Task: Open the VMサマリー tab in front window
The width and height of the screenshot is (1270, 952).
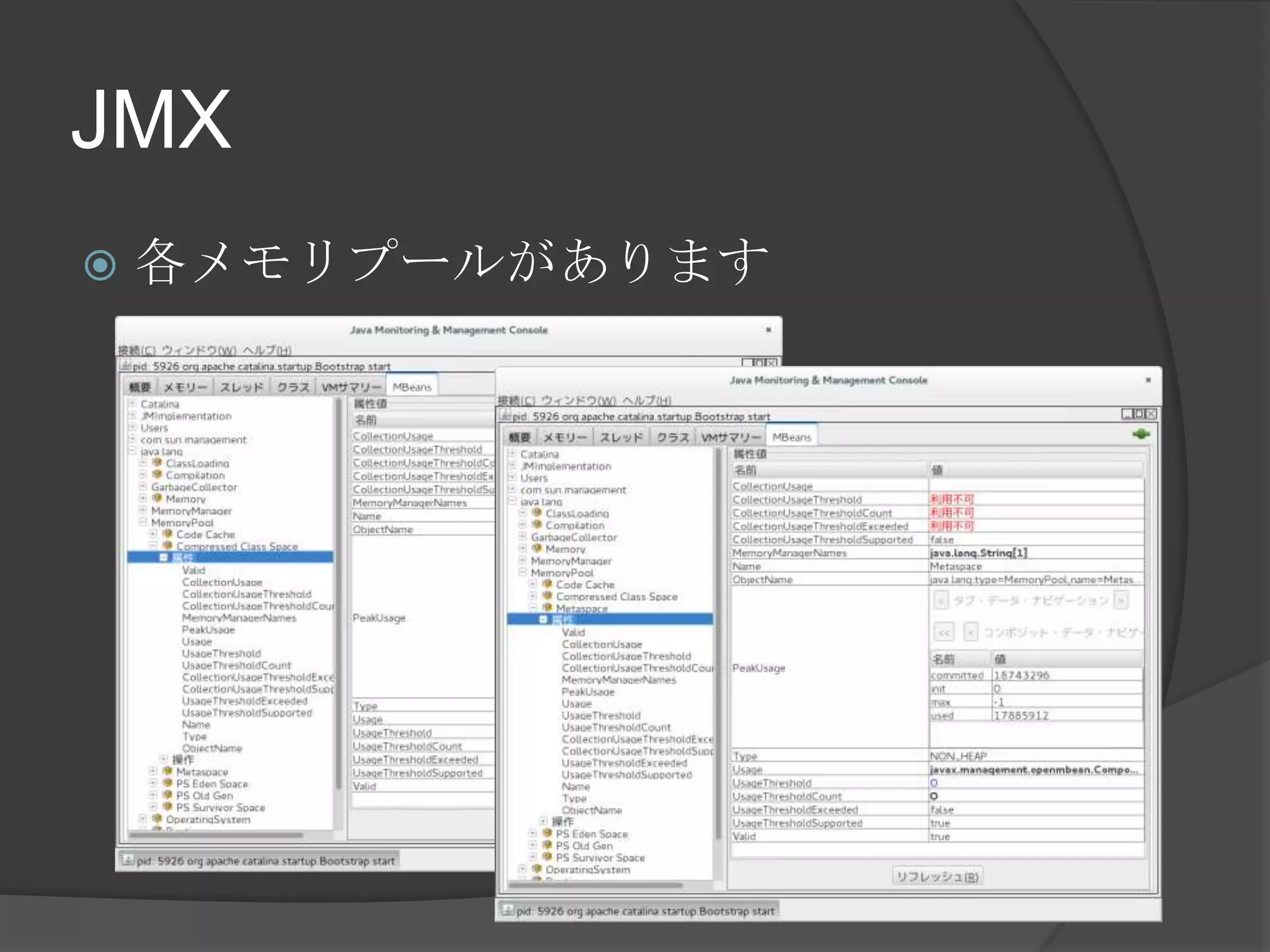Action: tap(730, 437)
